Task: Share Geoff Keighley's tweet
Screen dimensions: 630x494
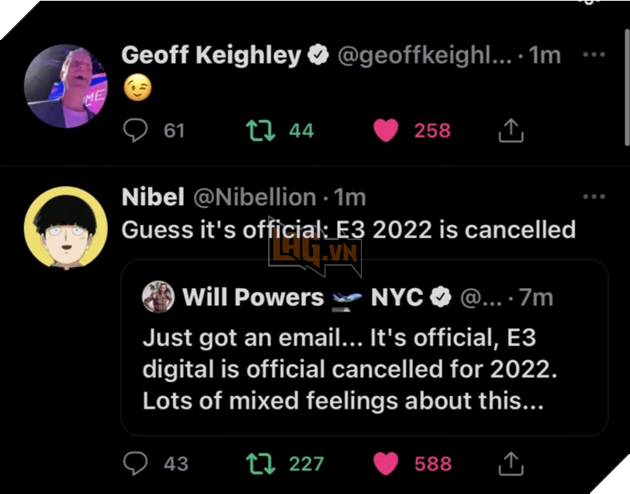Action: 510,130
